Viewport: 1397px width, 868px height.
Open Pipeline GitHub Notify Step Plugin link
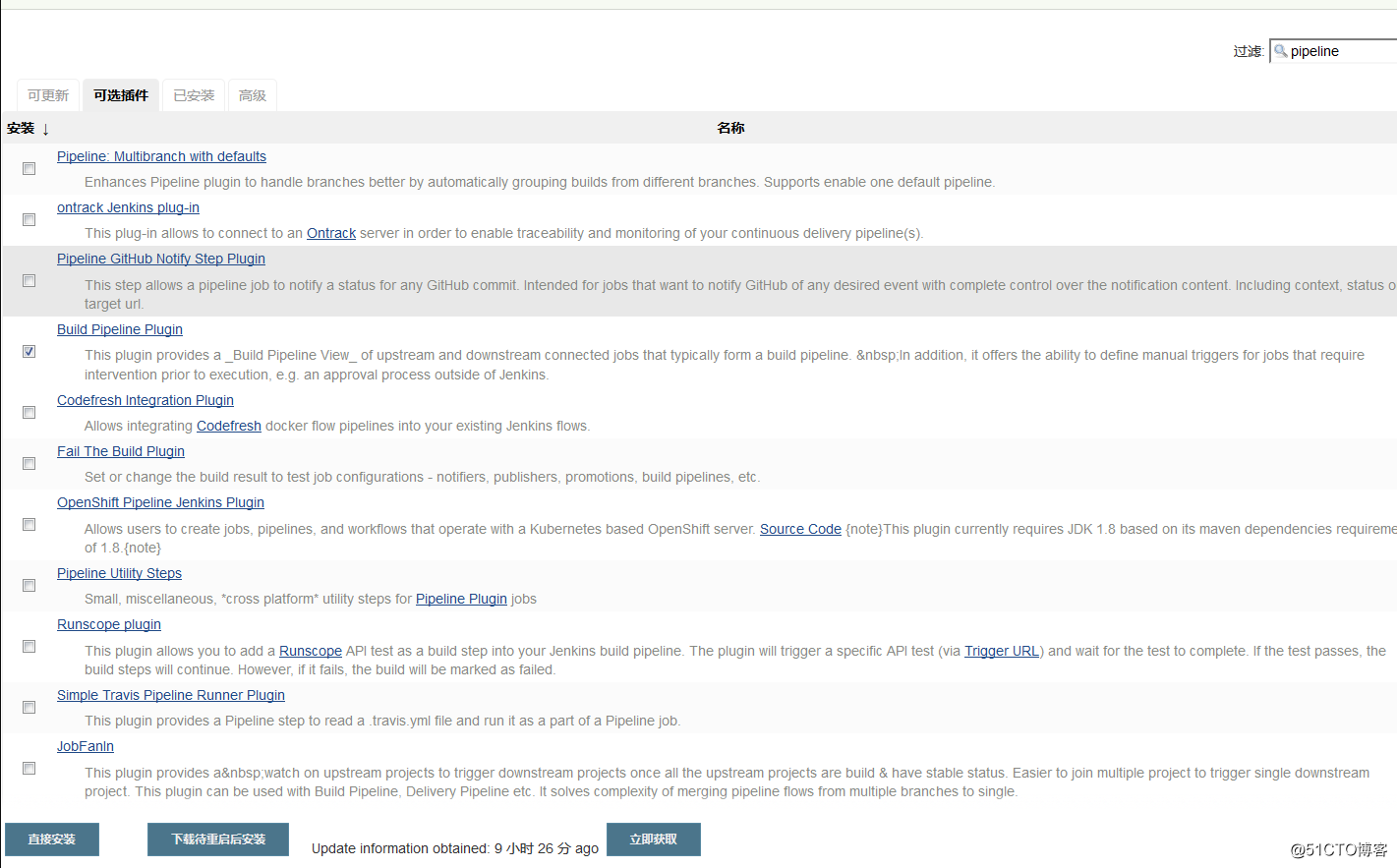click(x=161, y=259)
